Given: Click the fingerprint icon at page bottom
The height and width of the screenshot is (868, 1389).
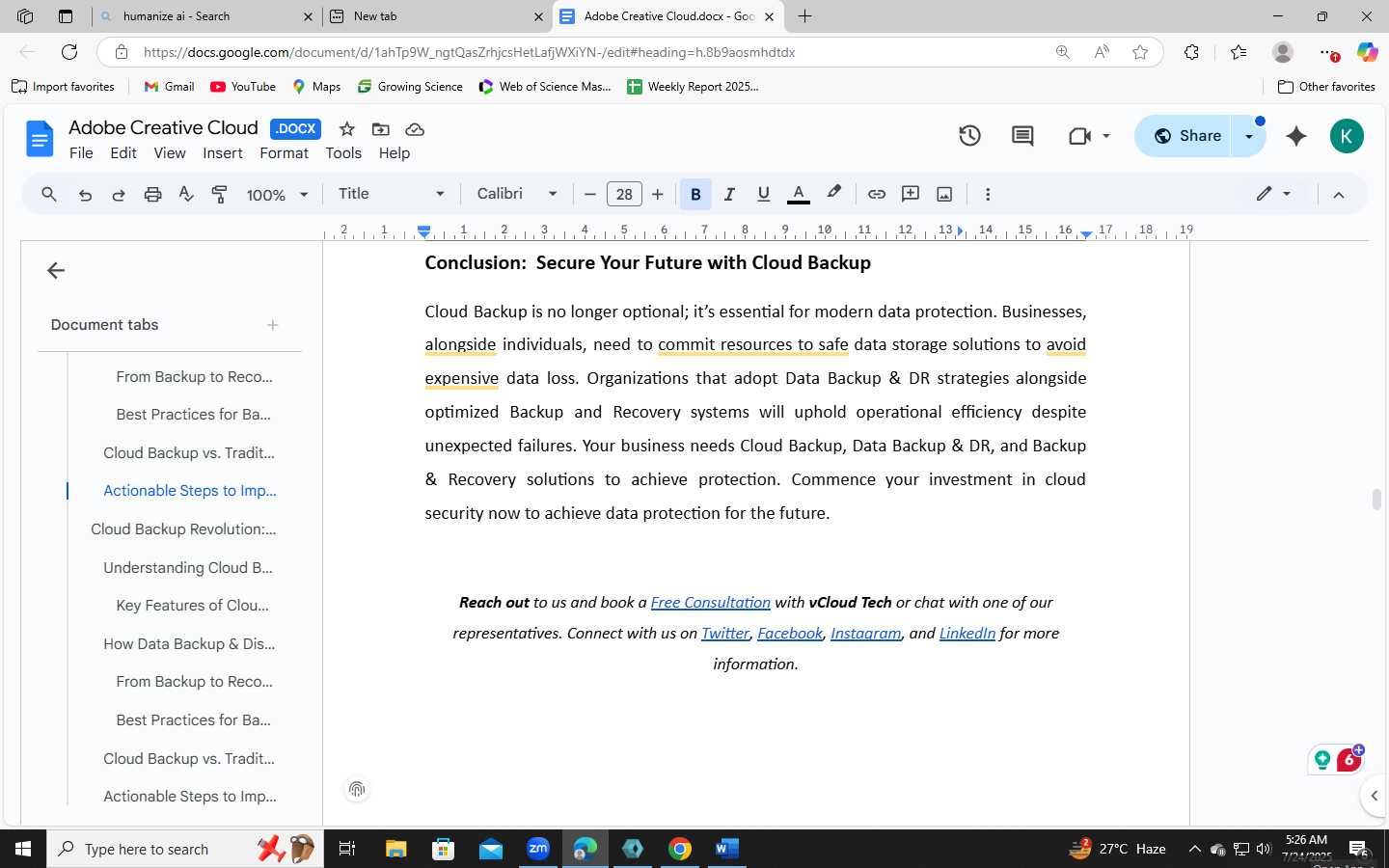Looking at the screenshot, I should (357, 790).
